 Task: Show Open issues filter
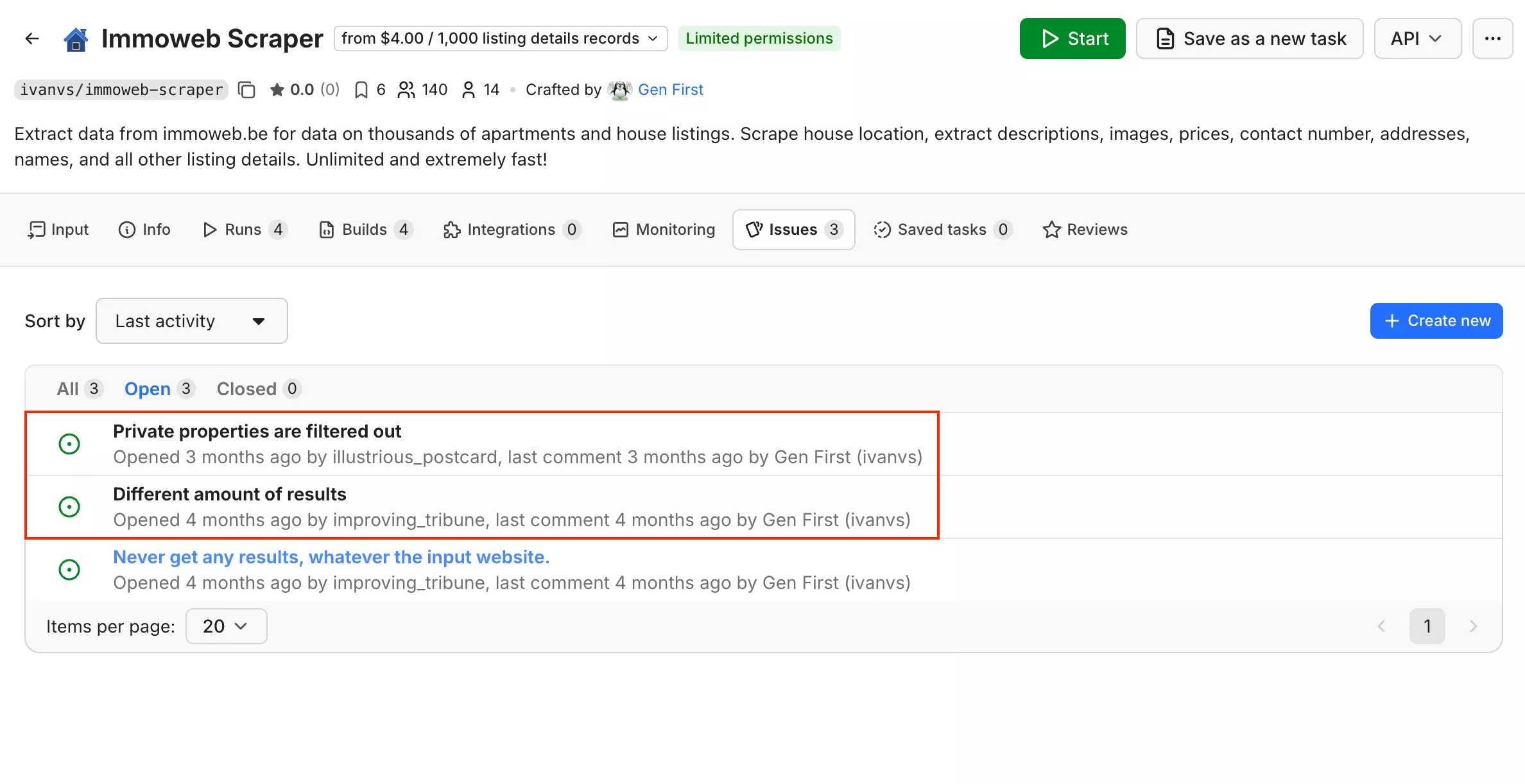[x=160, y=389]
